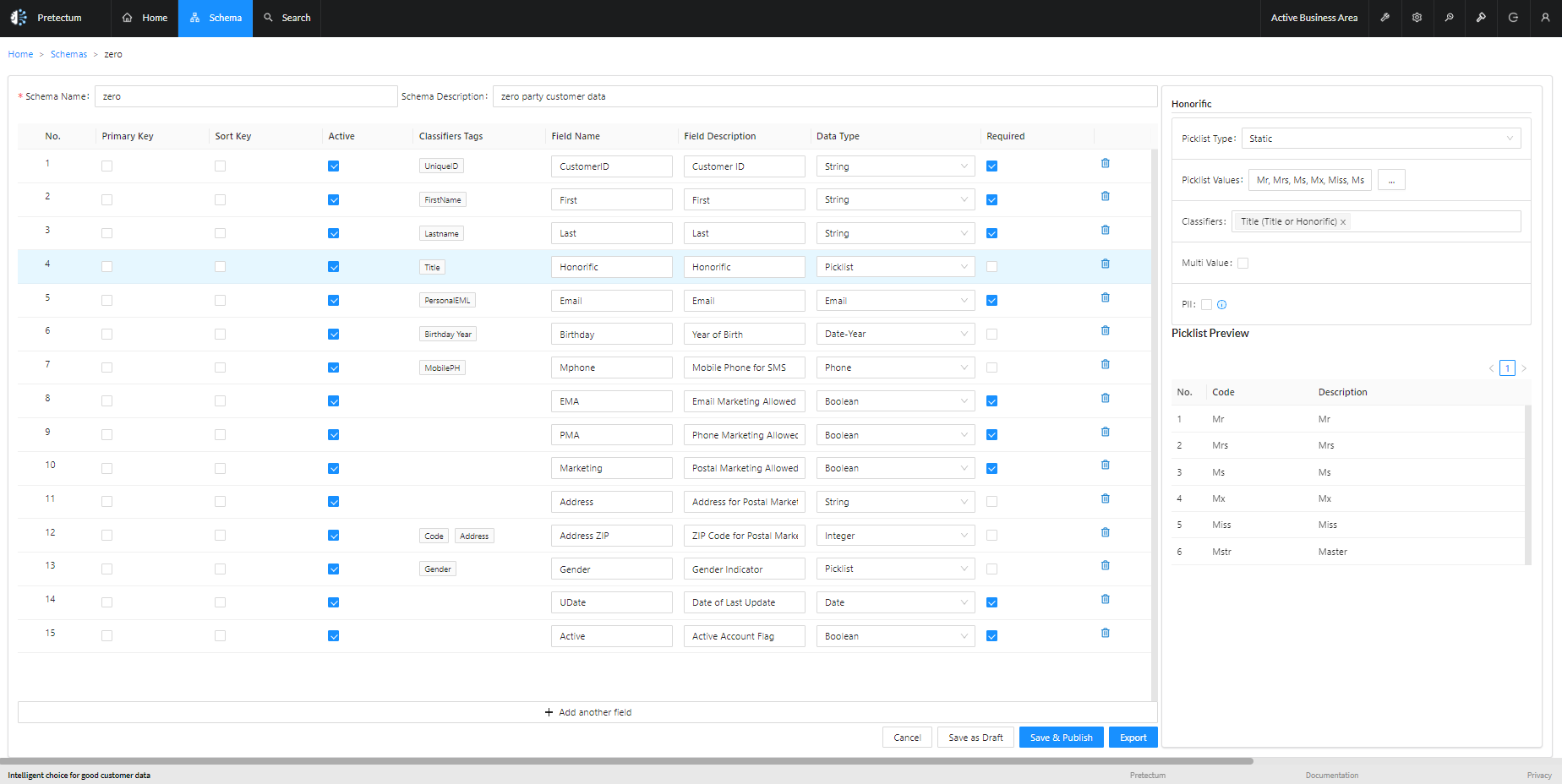Open the settings gear icon

1417,18
